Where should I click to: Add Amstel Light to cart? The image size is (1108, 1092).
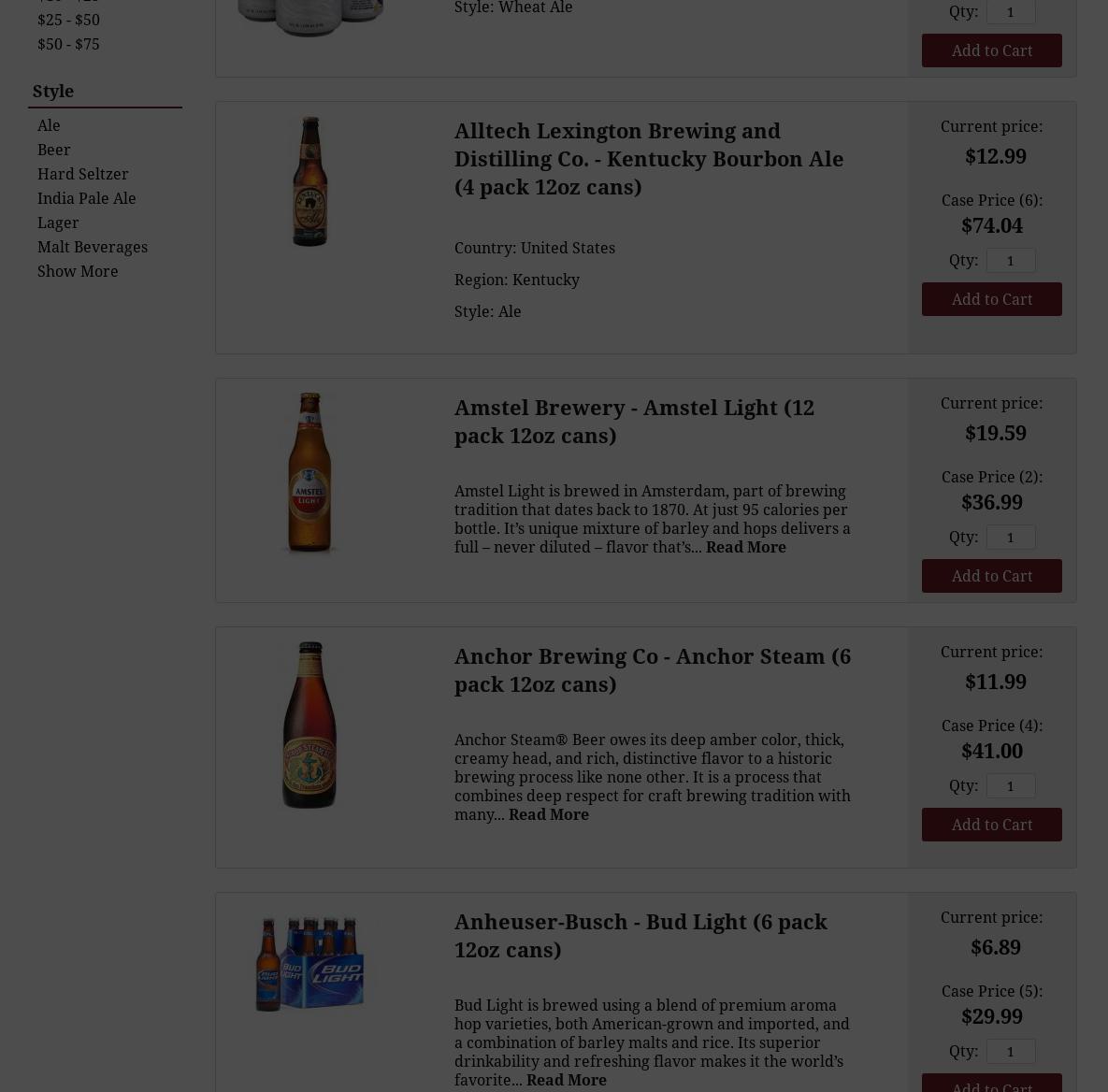point(991,576)
